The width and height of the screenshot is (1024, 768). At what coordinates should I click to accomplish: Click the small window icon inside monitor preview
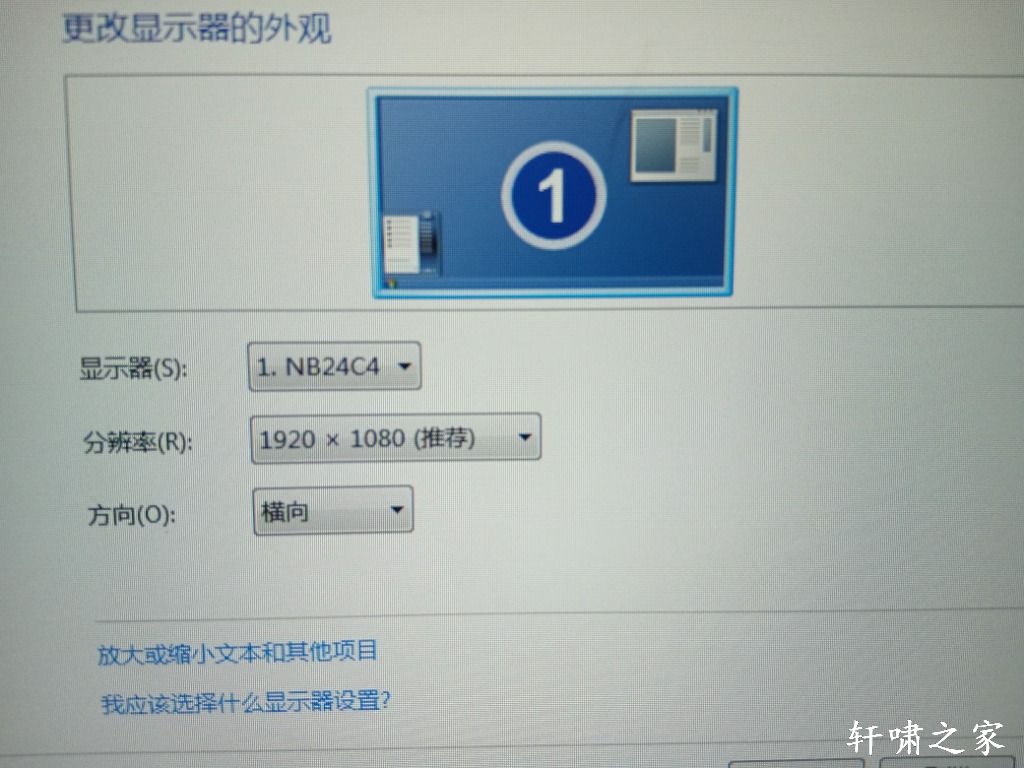click(x=674, y=145)
